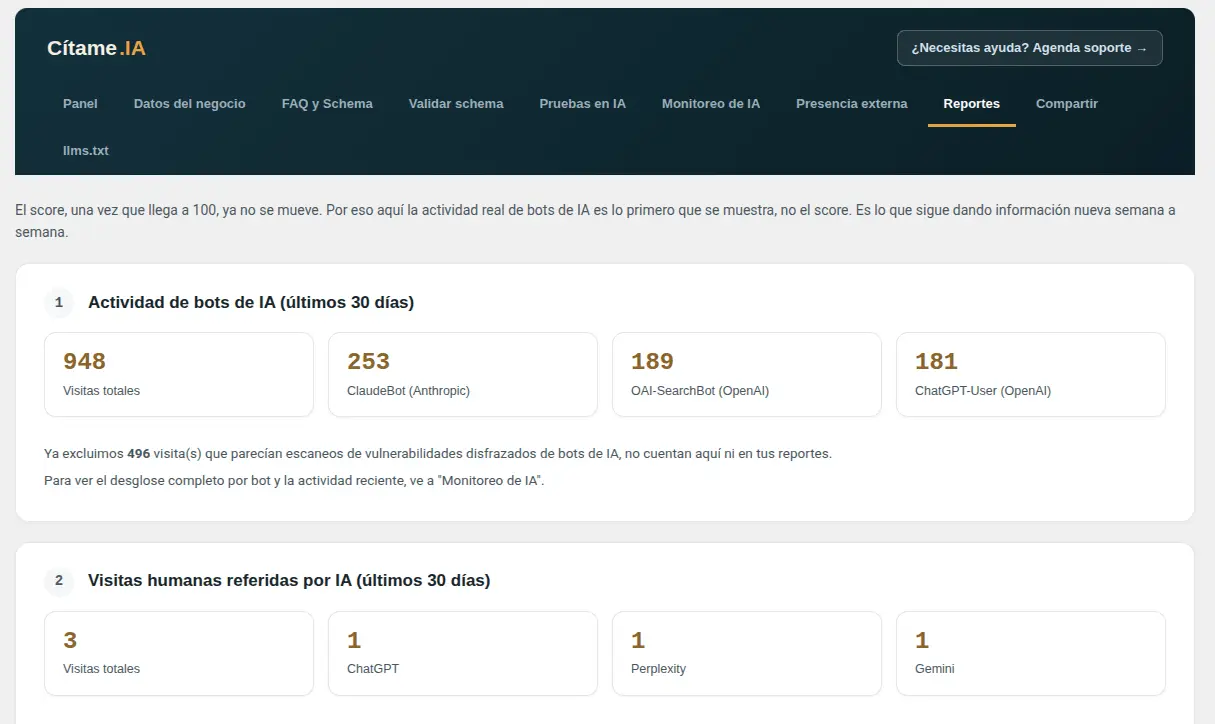Image resolution: width=1215 pixels, height=724 pixels.
Task: Click the 496 excluded visits number
Action: pos(139,454)
